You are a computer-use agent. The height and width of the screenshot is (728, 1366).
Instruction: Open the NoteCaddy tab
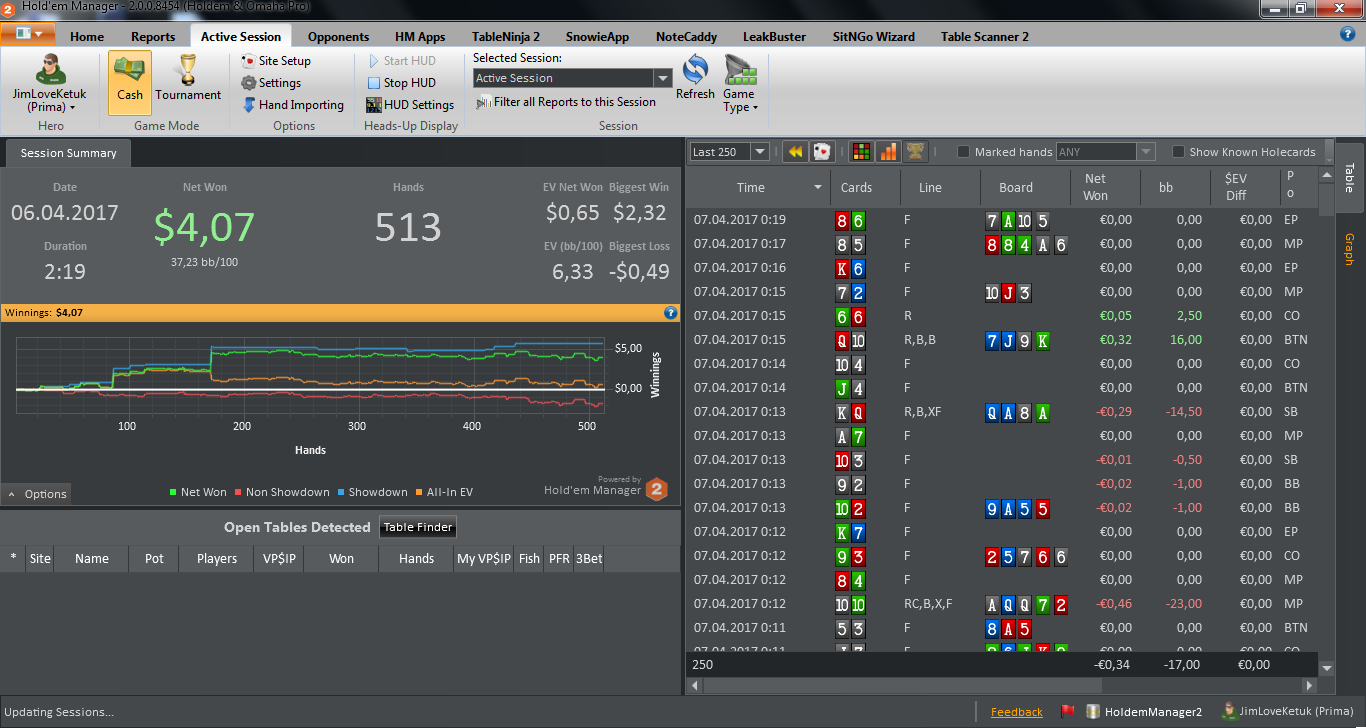686,37
